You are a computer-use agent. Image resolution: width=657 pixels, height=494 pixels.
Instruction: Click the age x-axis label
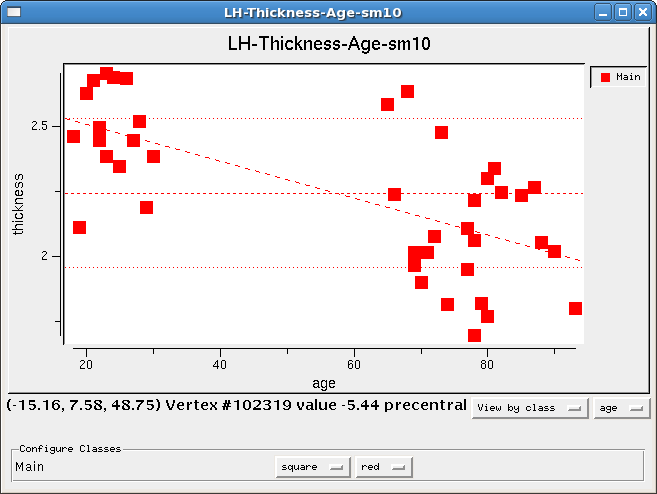[x=324, y=383]
